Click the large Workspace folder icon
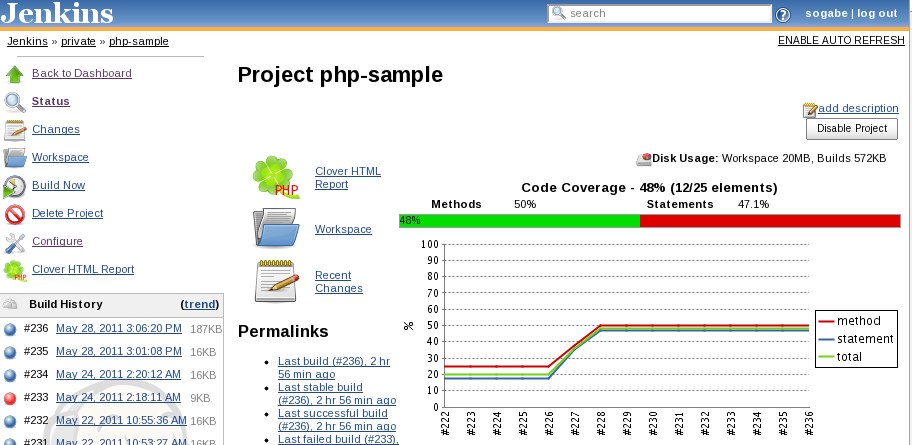This screenshot has height=445, width=912. point(276,228)
